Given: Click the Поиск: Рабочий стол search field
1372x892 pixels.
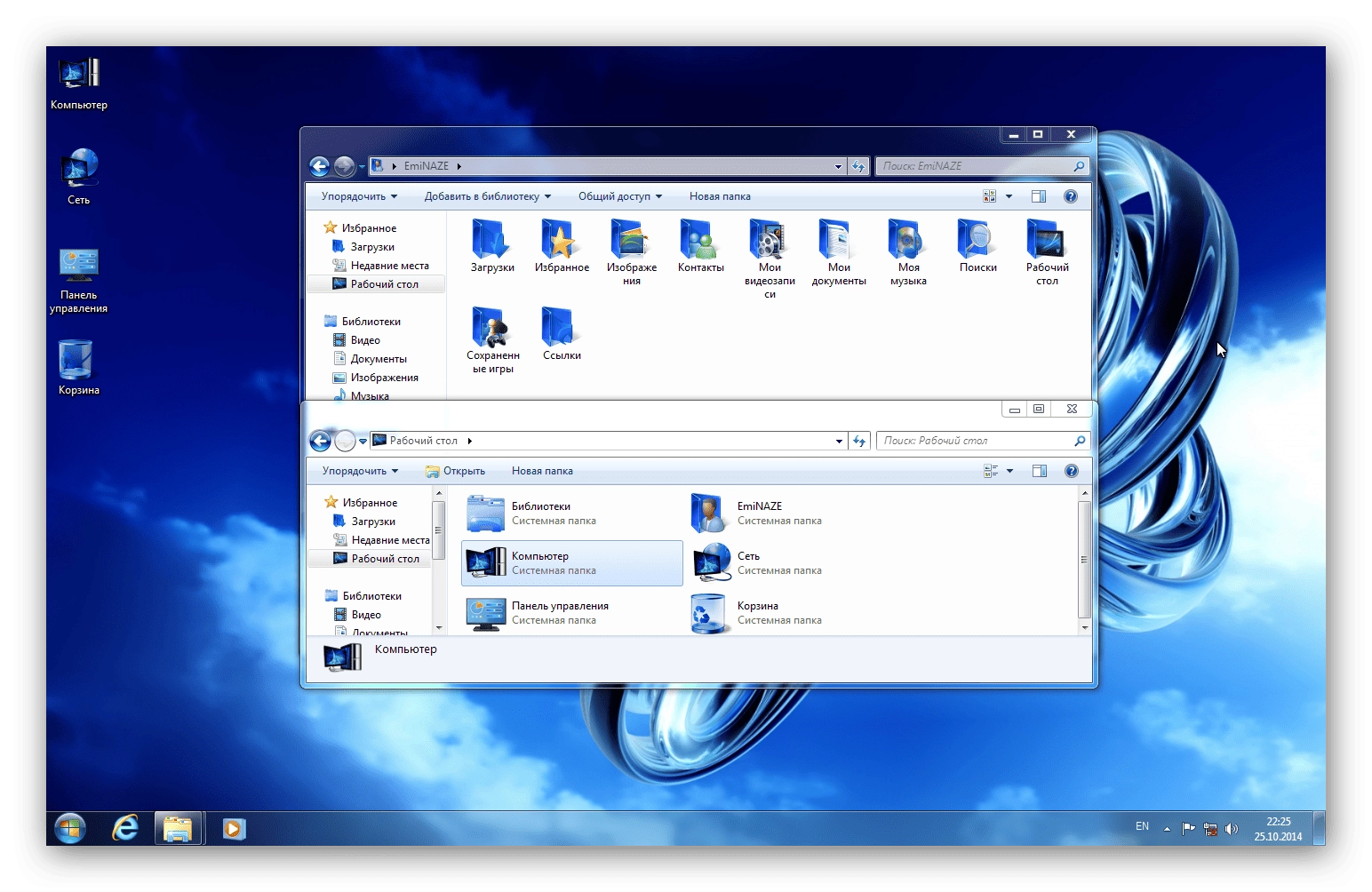Looking at the screenshot, I should point(983,441).
